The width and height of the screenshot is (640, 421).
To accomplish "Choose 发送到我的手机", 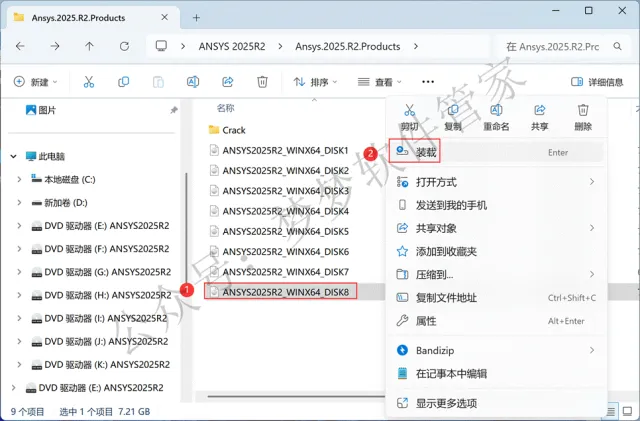I will tap(496, 205).
